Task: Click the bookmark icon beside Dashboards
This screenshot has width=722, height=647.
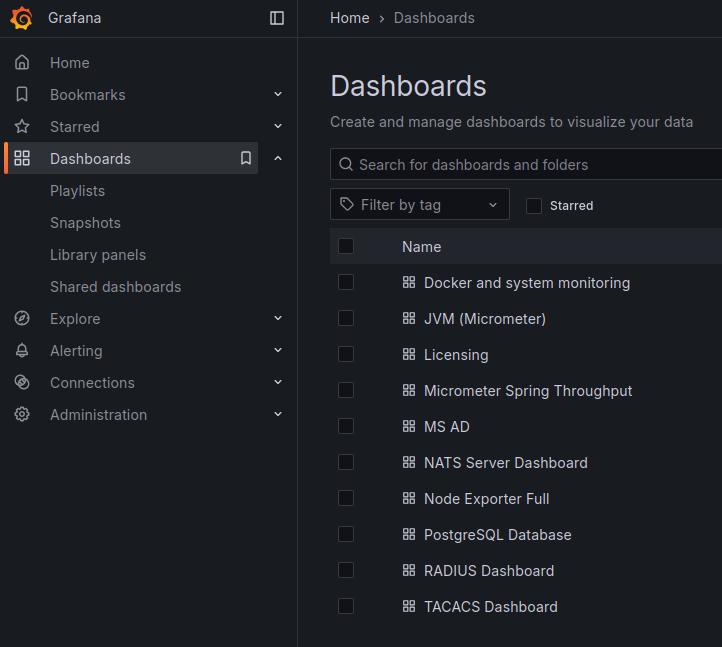Action: point(245,159)
